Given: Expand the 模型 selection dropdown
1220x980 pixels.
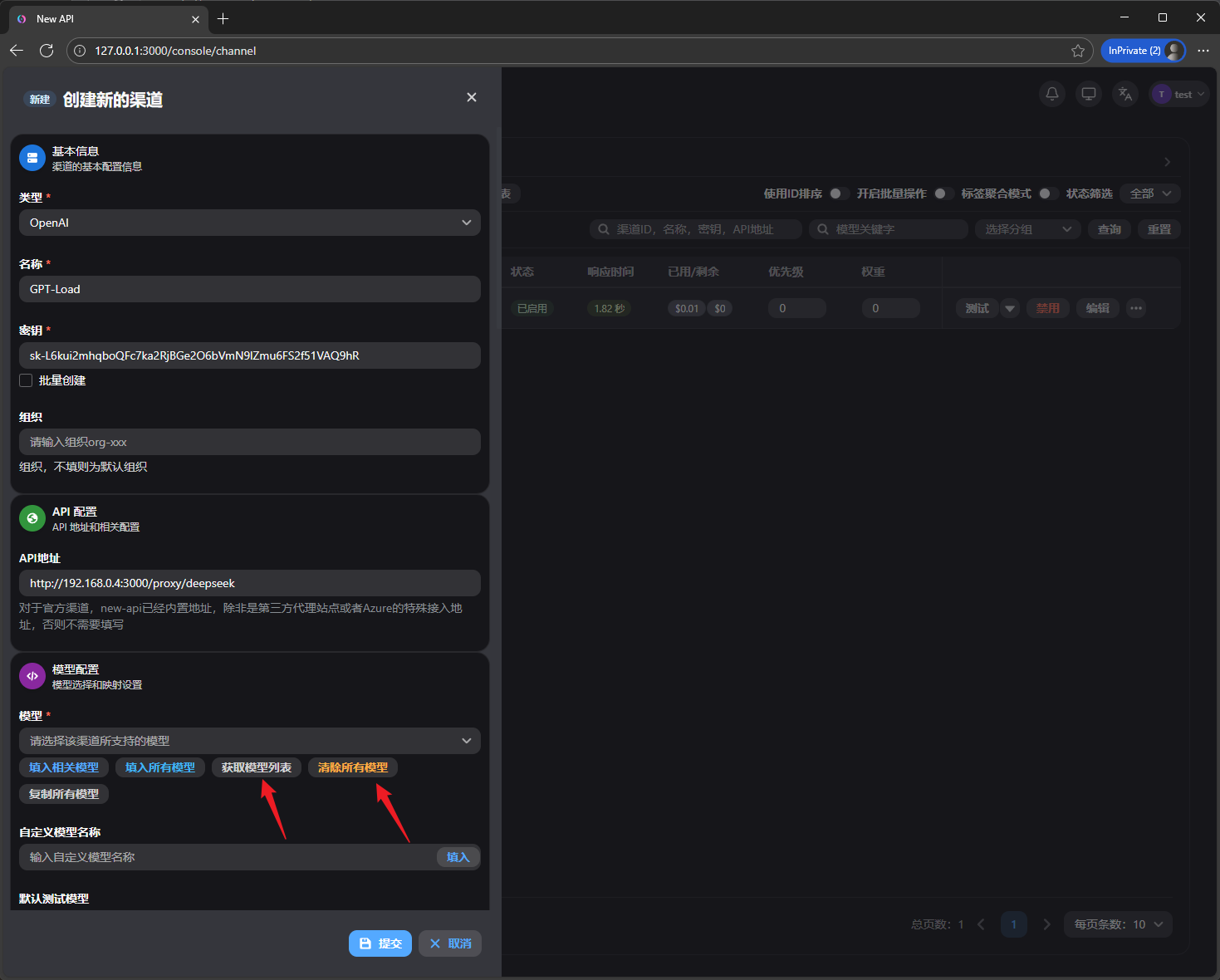Looking at the screenshot, I should tap(249, 741).
